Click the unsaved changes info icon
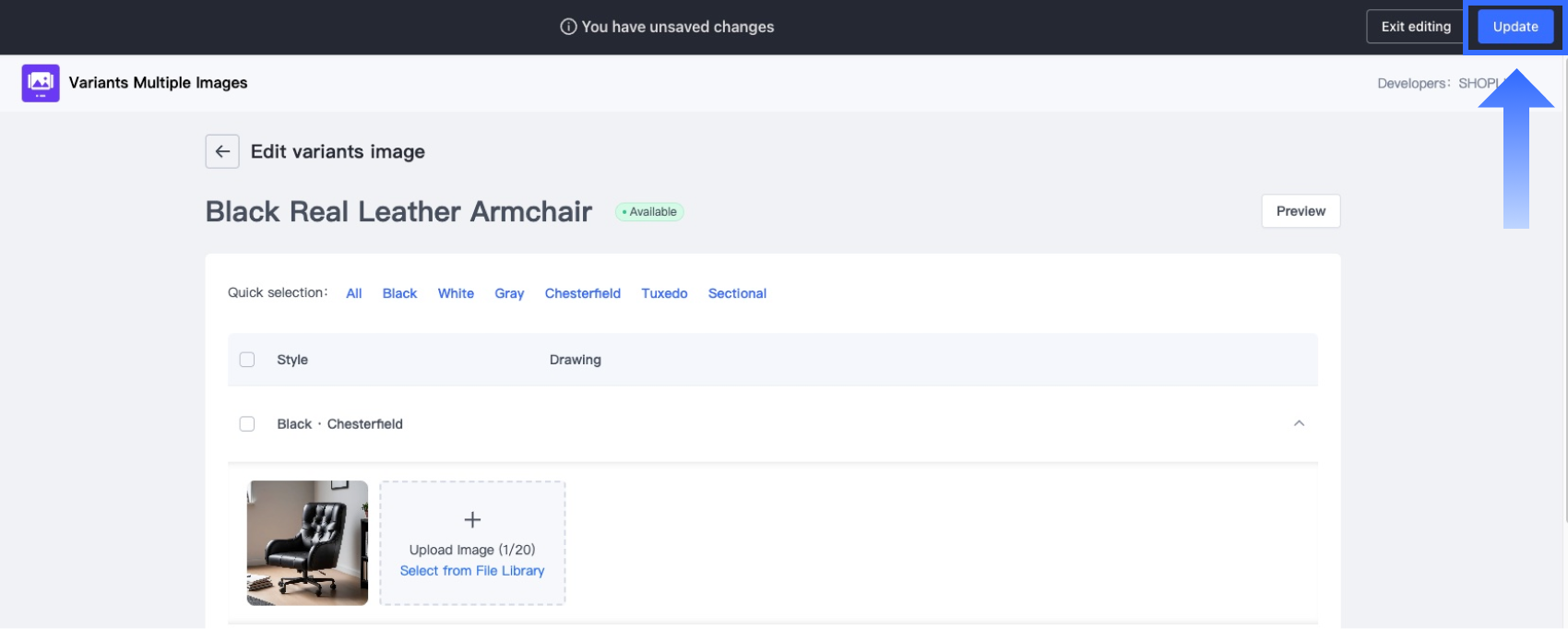The image size is (1568, 629). point(568,27)
